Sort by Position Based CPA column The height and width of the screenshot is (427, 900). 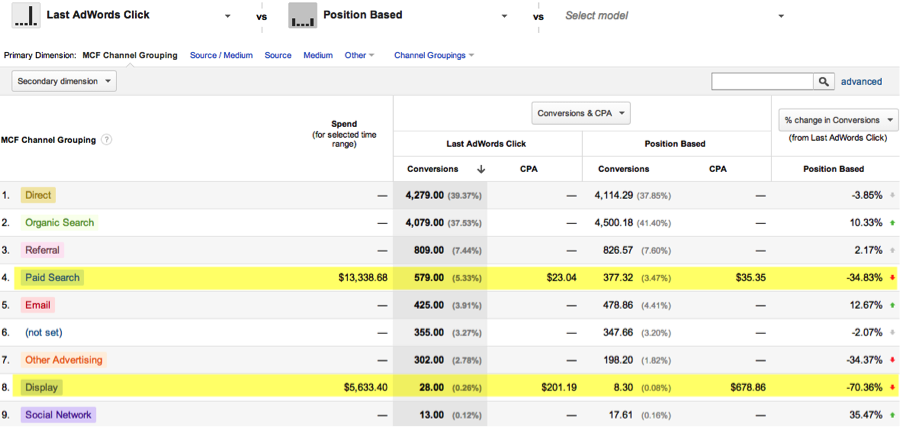(x=717, y=169)
